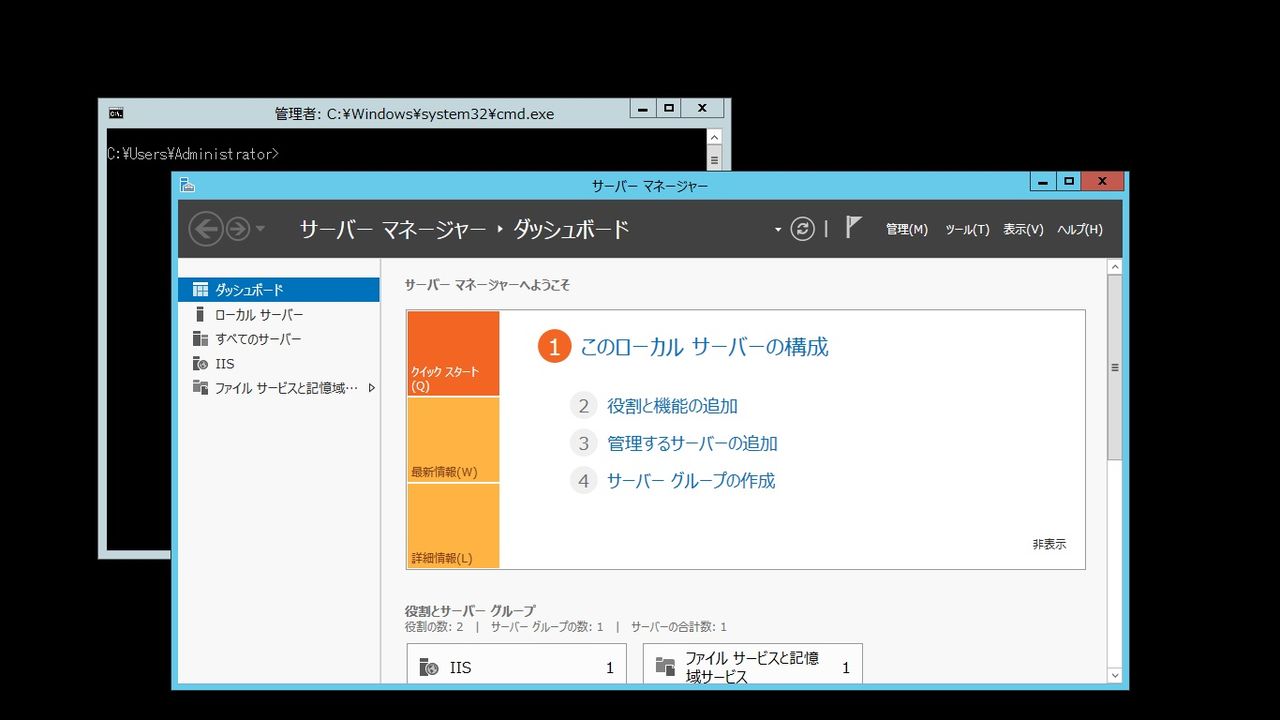Click the 役割の数: 2 text

434,627
